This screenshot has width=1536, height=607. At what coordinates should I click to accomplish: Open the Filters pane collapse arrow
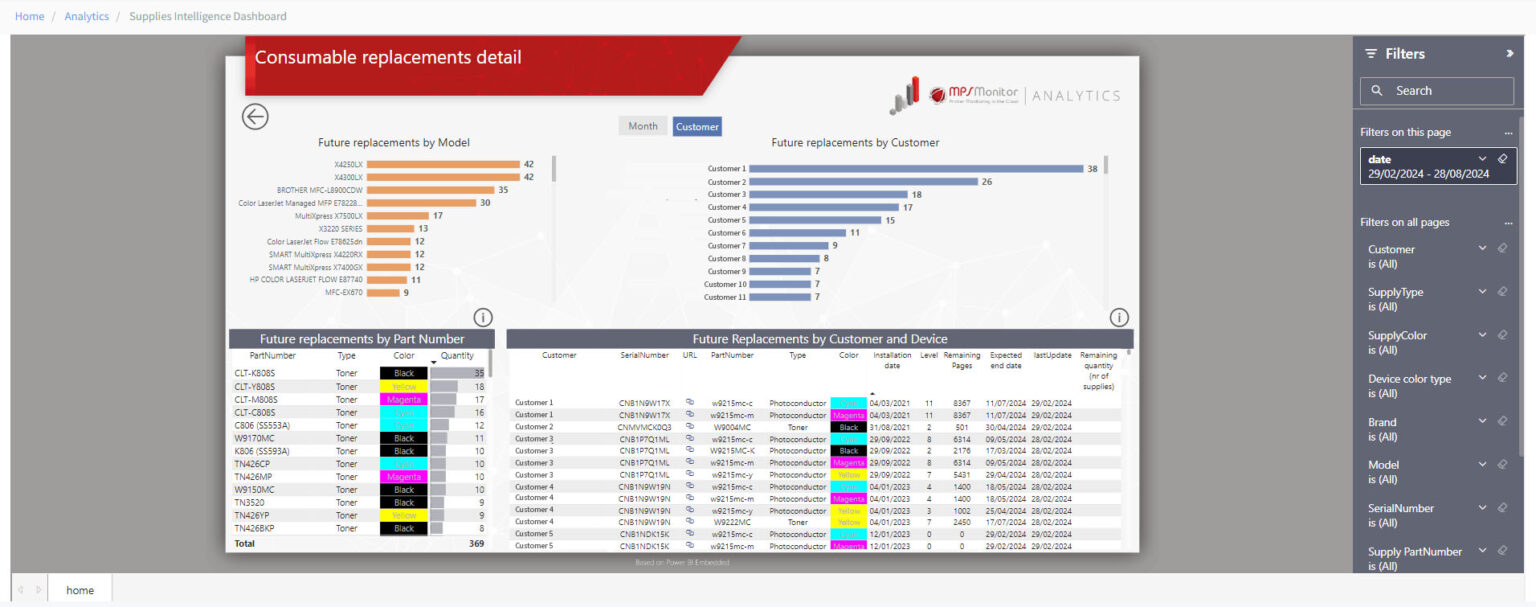[1510, 53]
